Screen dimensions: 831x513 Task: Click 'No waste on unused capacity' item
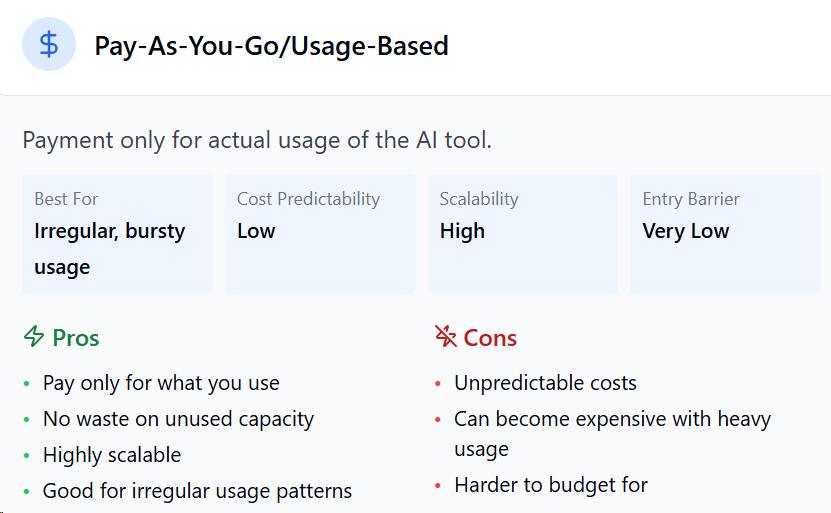click(179, 419)
